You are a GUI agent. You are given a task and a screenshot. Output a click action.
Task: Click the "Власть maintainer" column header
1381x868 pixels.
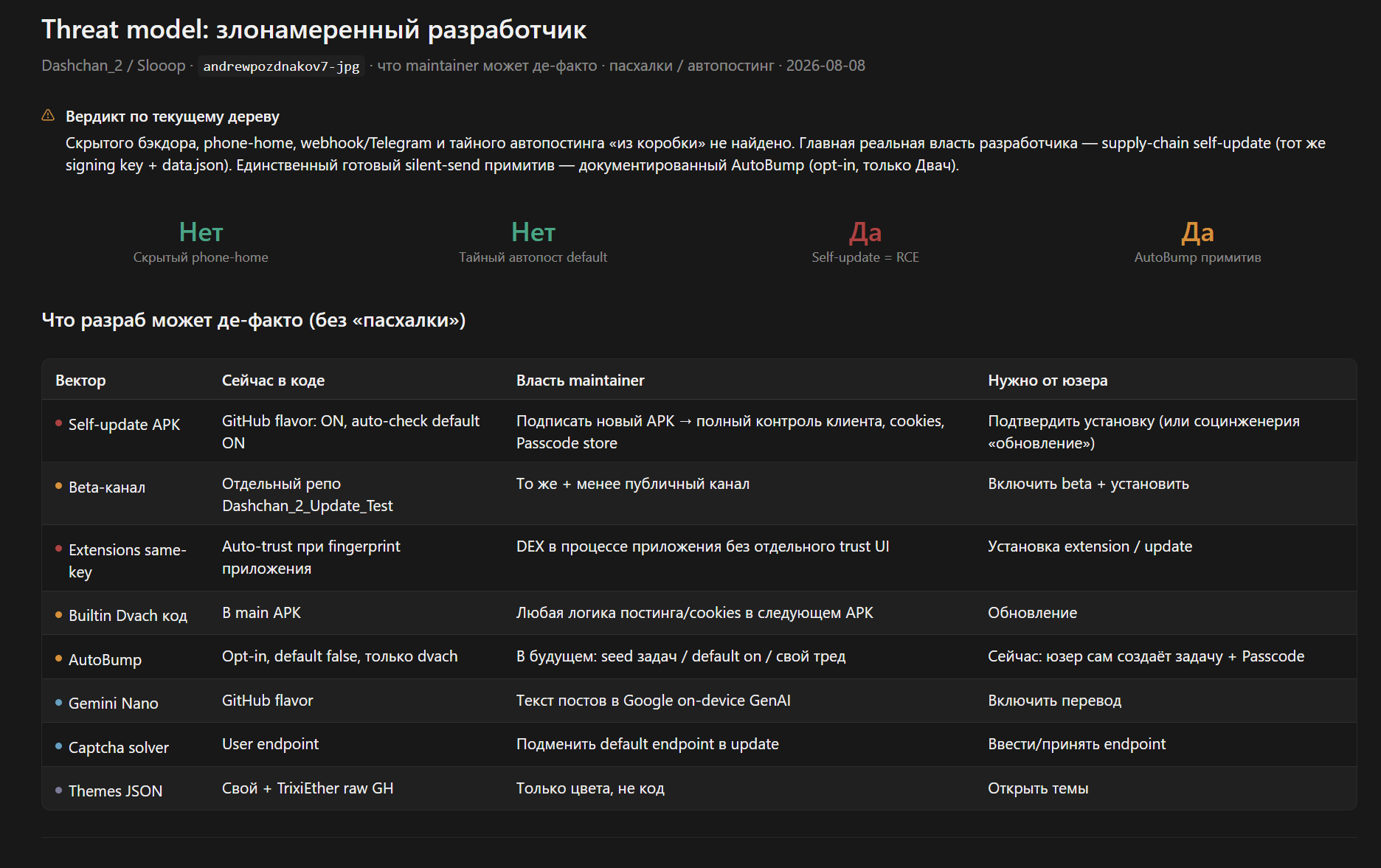581,381
